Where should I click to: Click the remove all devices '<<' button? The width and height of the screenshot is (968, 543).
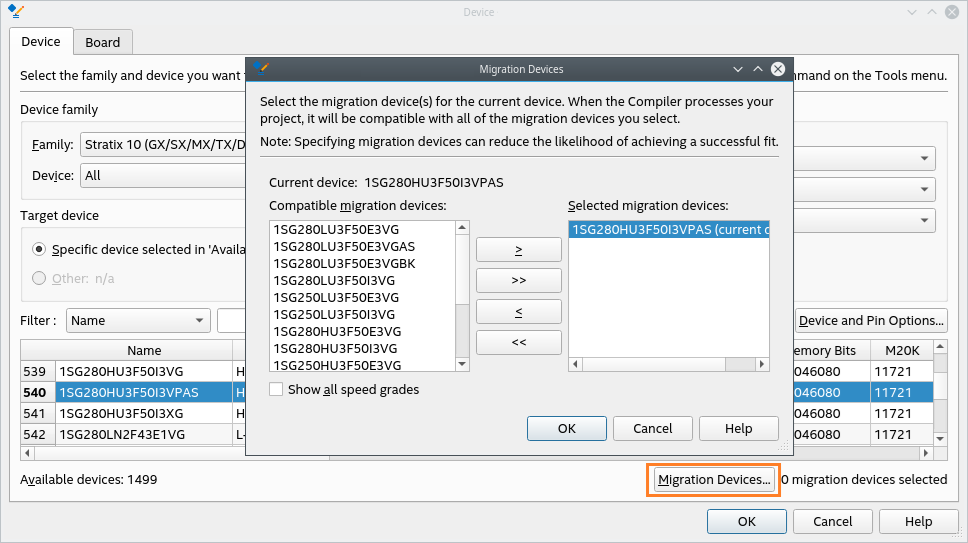tap(518, 342)
